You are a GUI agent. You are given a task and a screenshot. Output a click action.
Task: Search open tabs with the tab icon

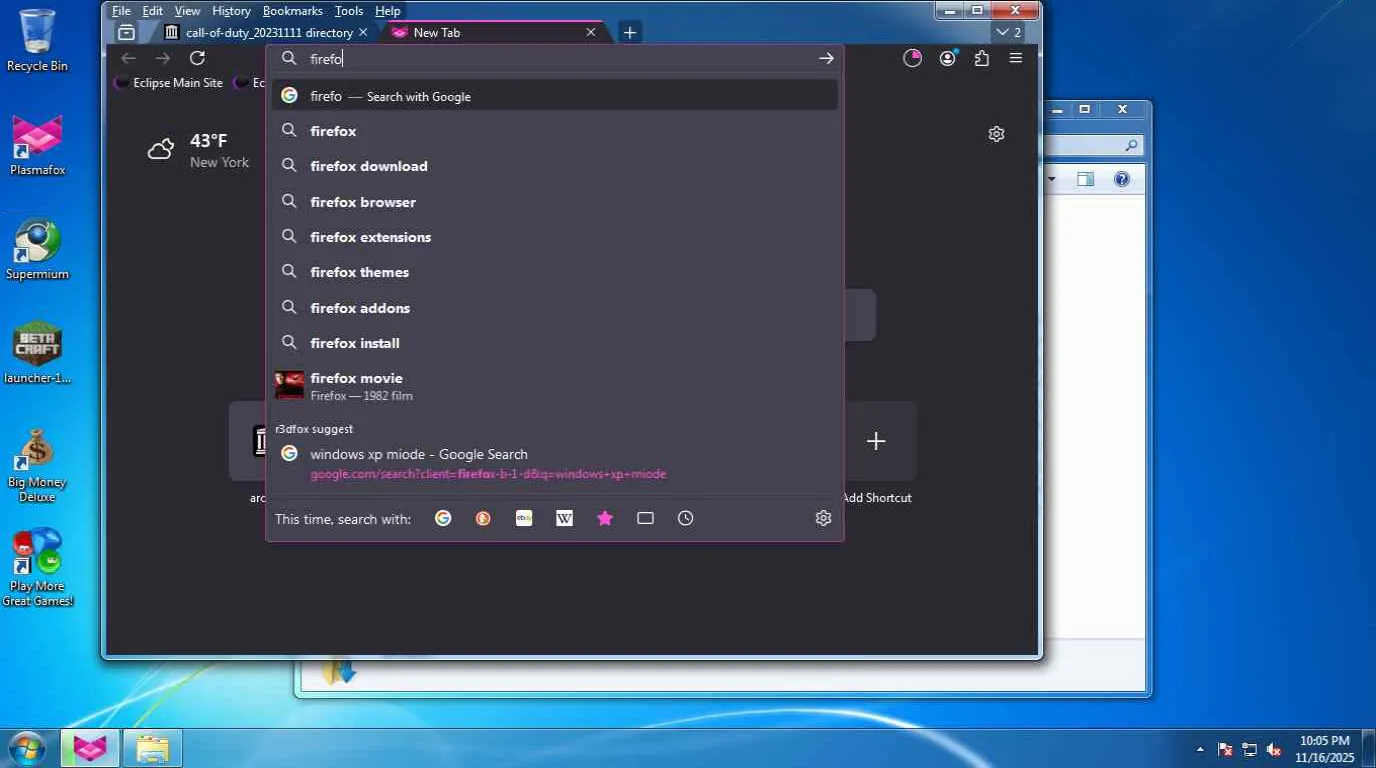[x=645, y=518]
